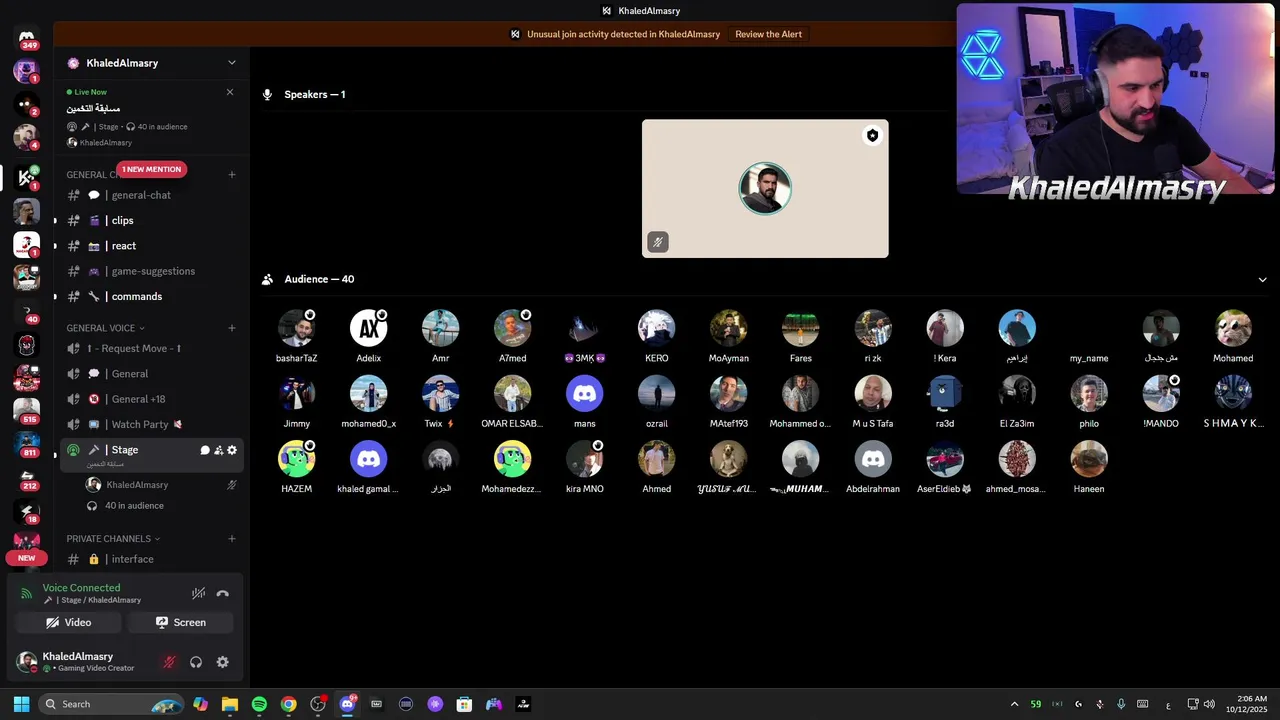Click invite people icon on Stage channel
This screenshot has height=720, width=1280.
(218, 450)
